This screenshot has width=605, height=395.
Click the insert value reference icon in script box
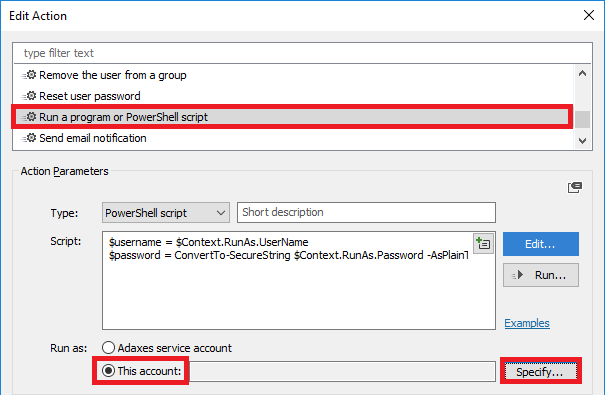(x=483, y=244)
